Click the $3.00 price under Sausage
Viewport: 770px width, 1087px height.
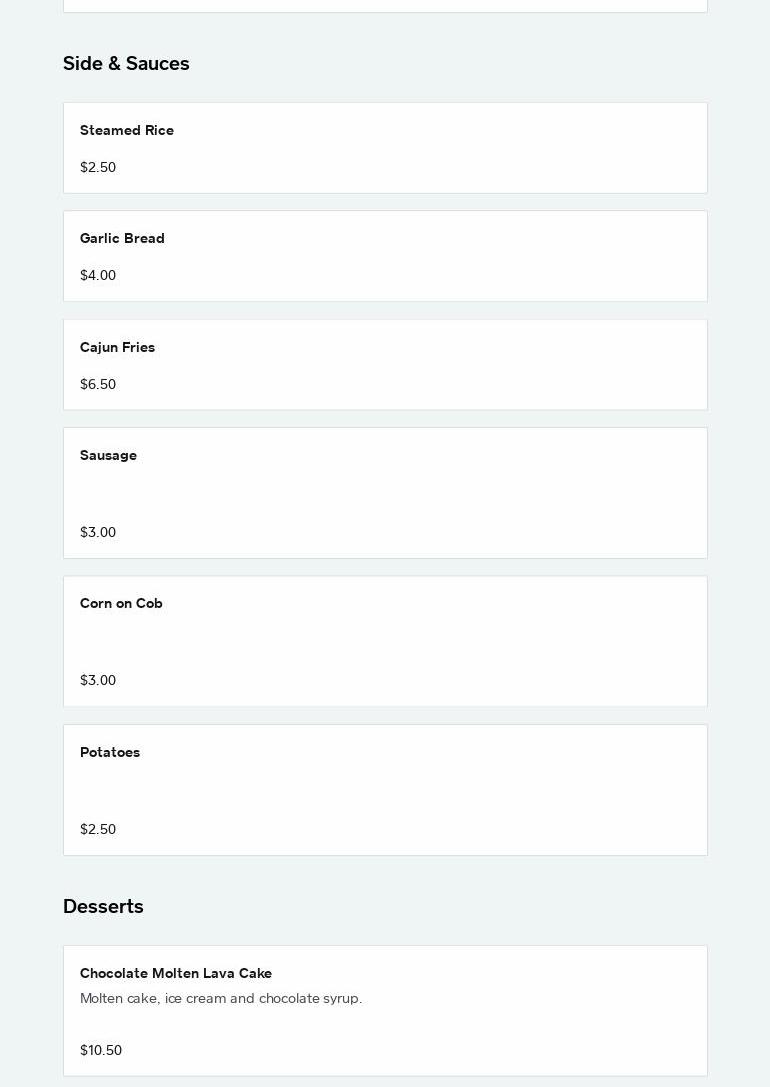pyautogui.click(x=98, y=533)
